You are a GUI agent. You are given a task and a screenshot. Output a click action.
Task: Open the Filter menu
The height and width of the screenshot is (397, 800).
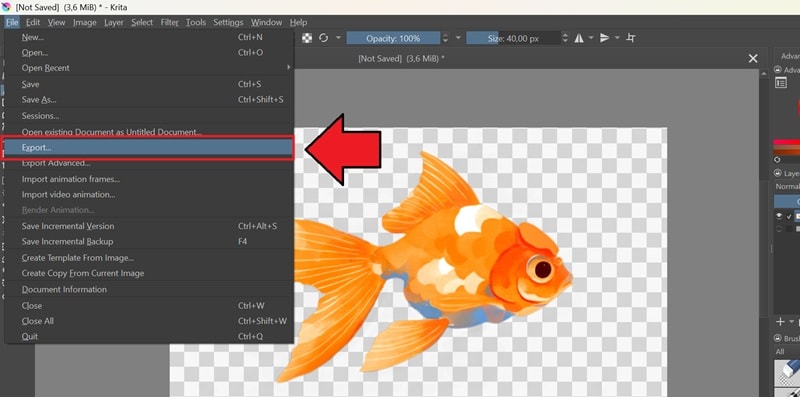169,22
